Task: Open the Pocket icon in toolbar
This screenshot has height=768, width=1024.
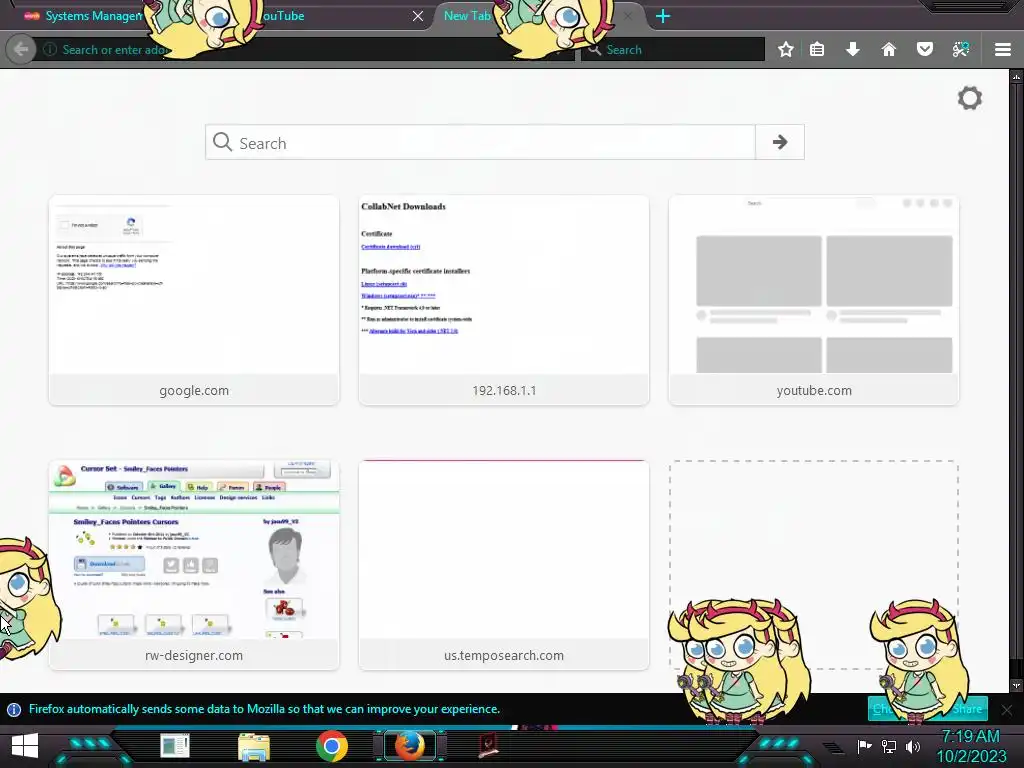Action: point(925,50)
